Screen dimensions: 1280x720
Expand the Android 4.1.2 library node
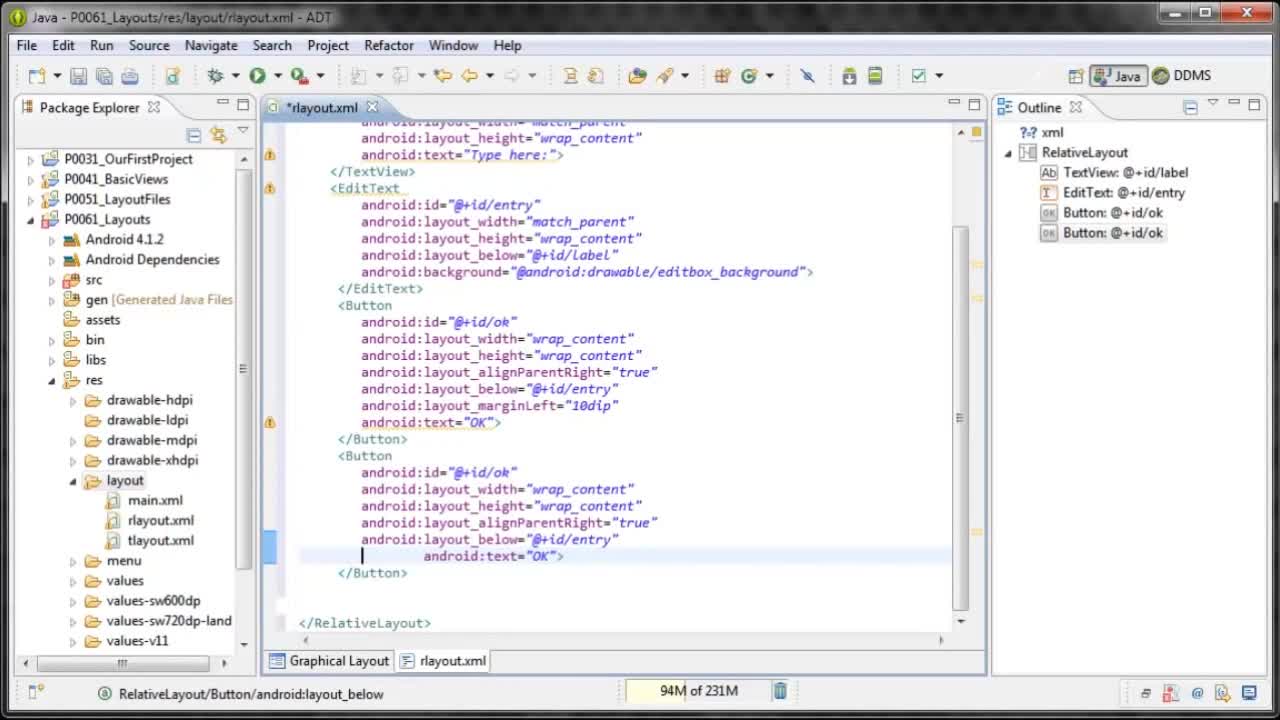point(52,240)
